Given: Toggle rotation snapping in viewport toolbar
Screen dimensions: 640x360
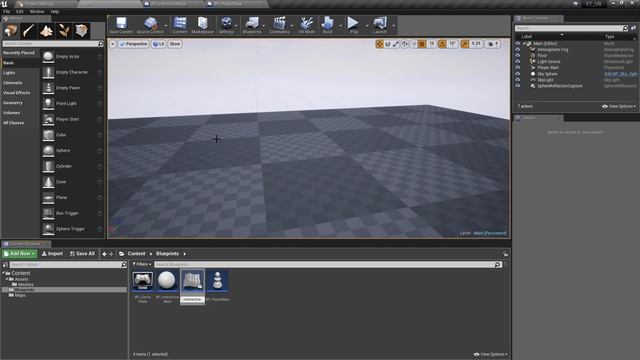Looking at the screenshot, I should 442,44.
